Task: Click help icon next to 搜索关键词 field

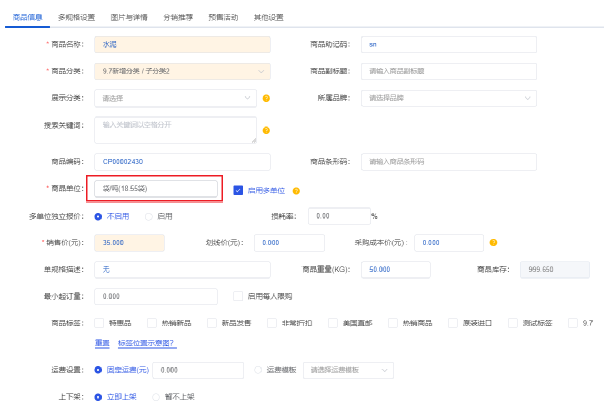Action: click(x=267, y=130)
